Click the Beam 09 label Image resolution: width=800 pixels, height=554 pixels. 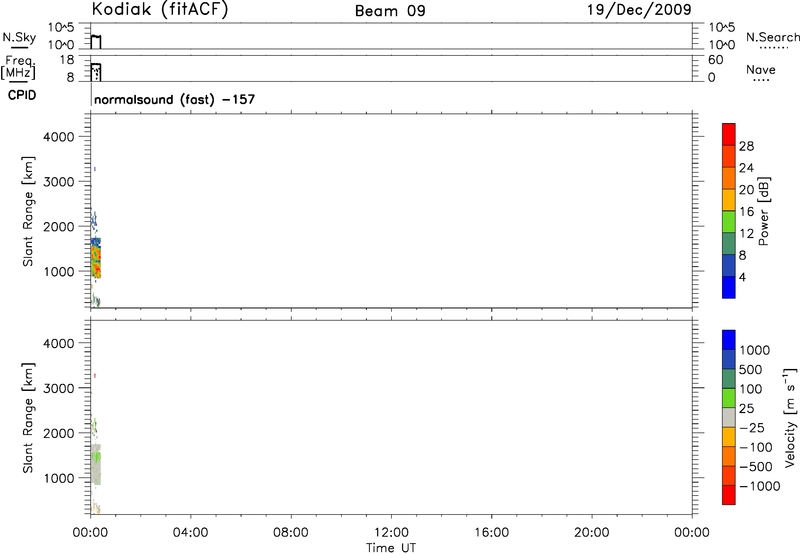pos(390,11)
